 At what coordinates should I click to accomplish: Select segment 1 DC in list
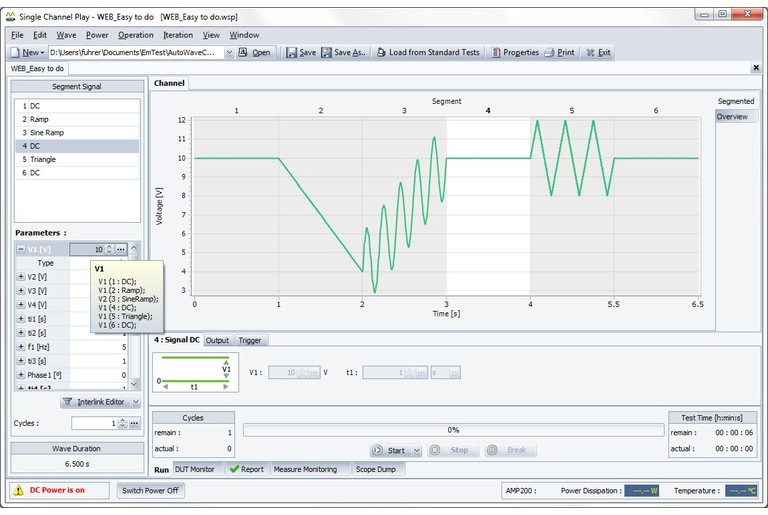coord(77,106)
